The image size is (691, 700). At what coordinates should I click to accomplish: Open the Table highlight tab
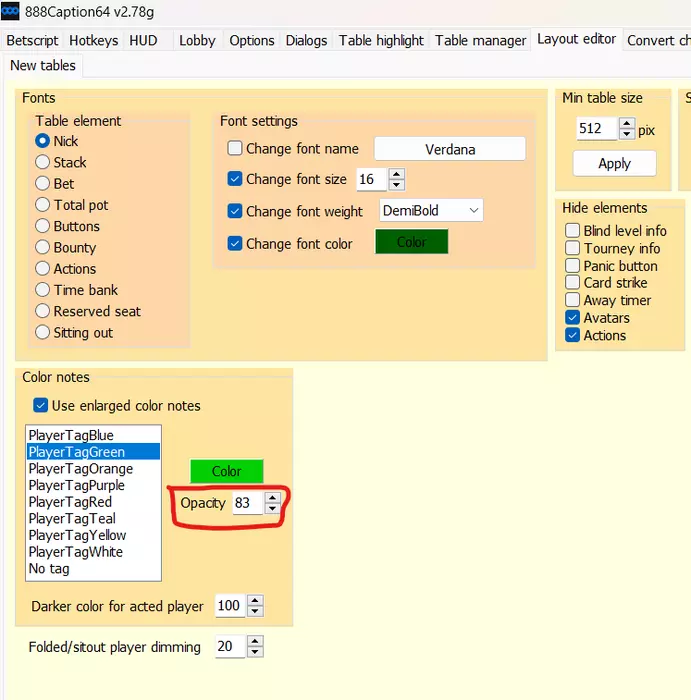tap(381, 41)
